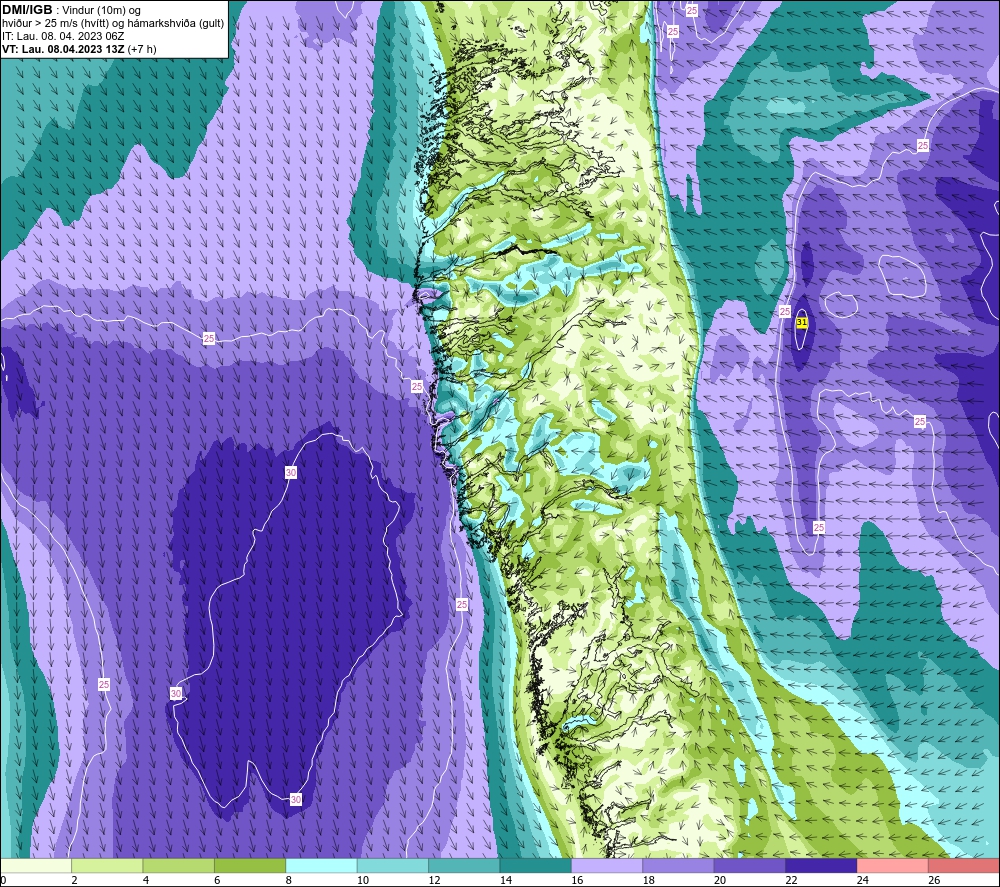
Task: Click the salmon legend swatch above 26 m/s
Action: click(x=964, y=865)
